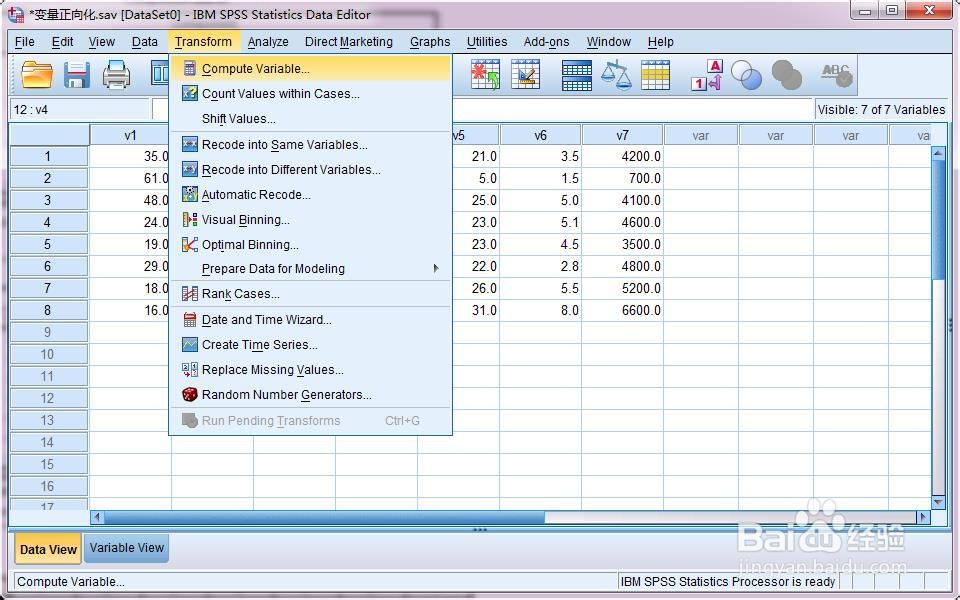Toggle the Value Labels toolbar icon

coord(707,75)
